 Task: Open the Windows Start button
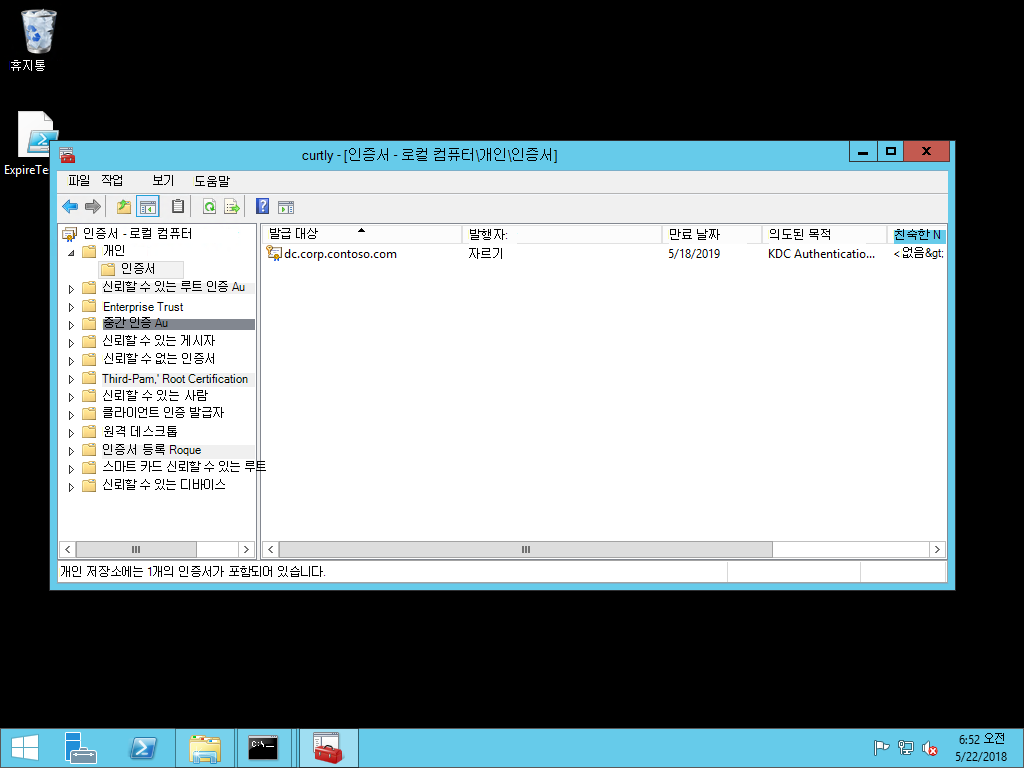25,748
